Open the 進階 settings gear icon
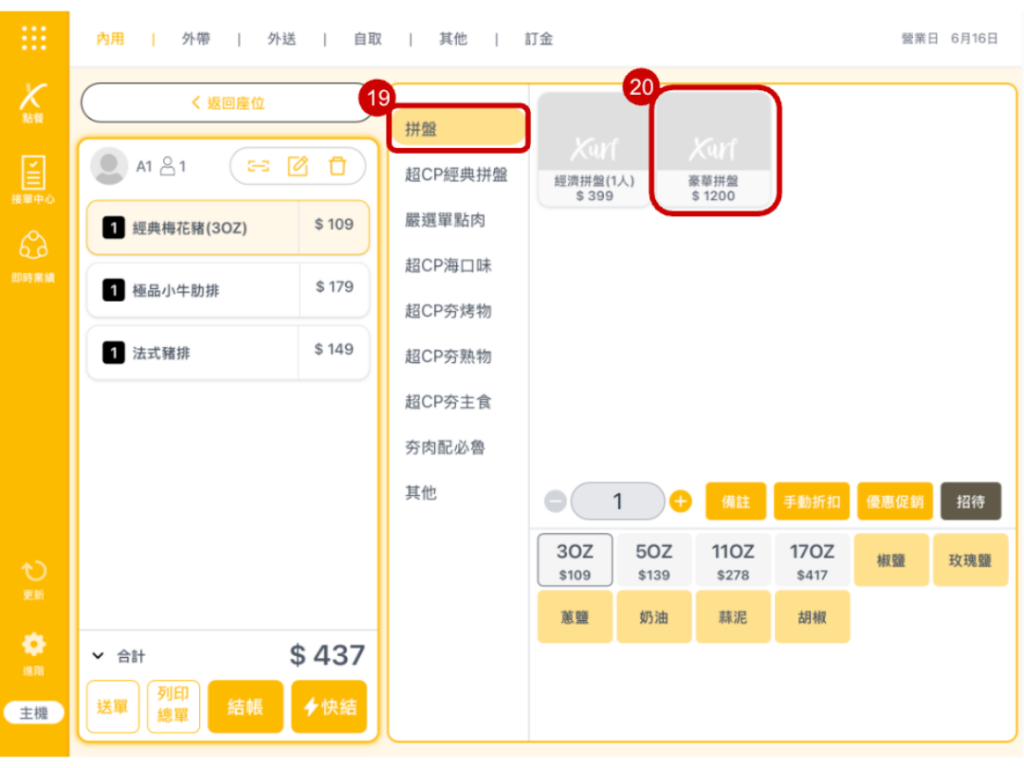Viewport: 1024px width, 768px height. (x=34, y=650)
